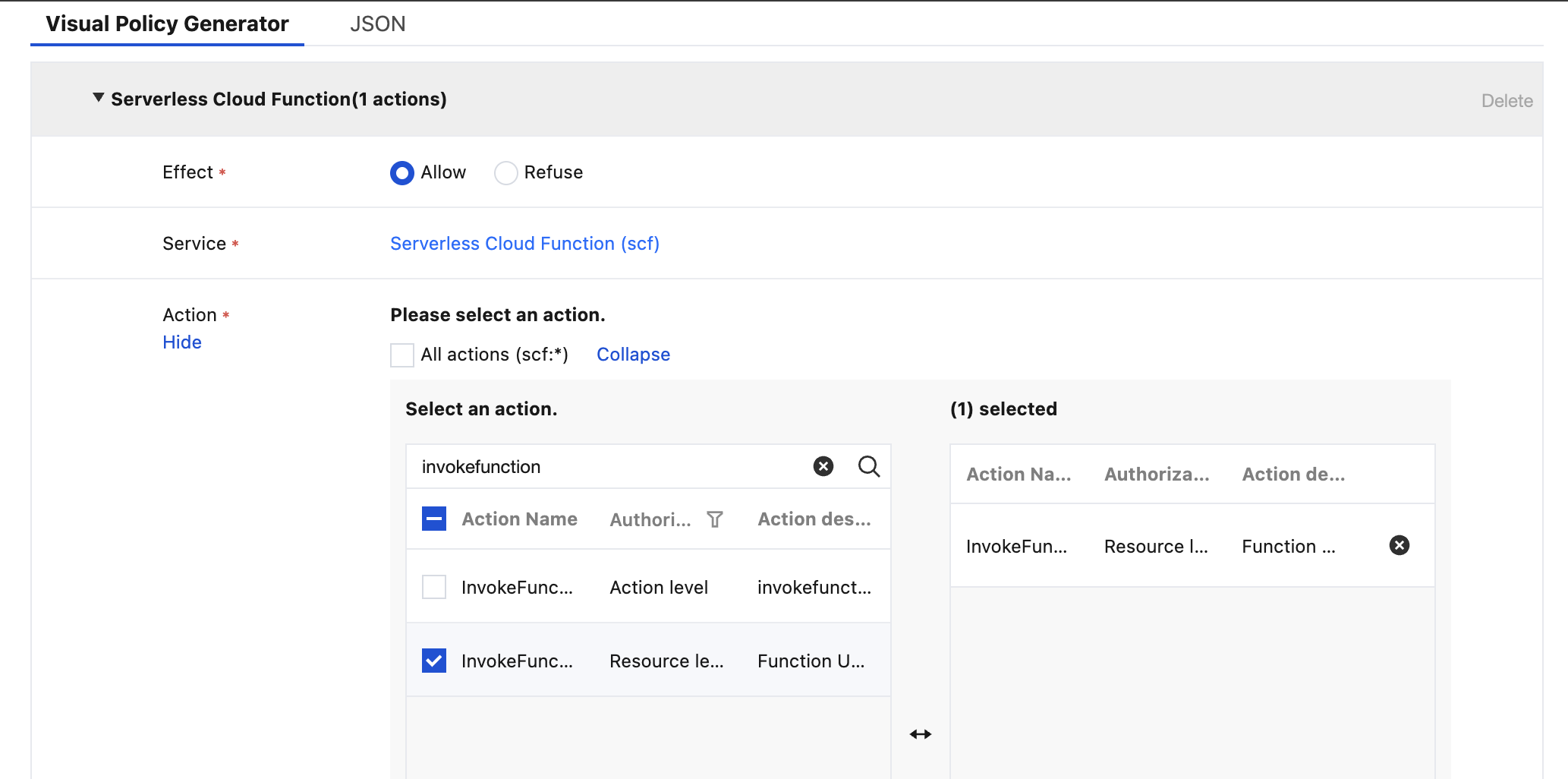Image resolution: width=1568 pixels, height=779 pixels.
Task: Clear the invokefunction search text
Action: point(823,466)
